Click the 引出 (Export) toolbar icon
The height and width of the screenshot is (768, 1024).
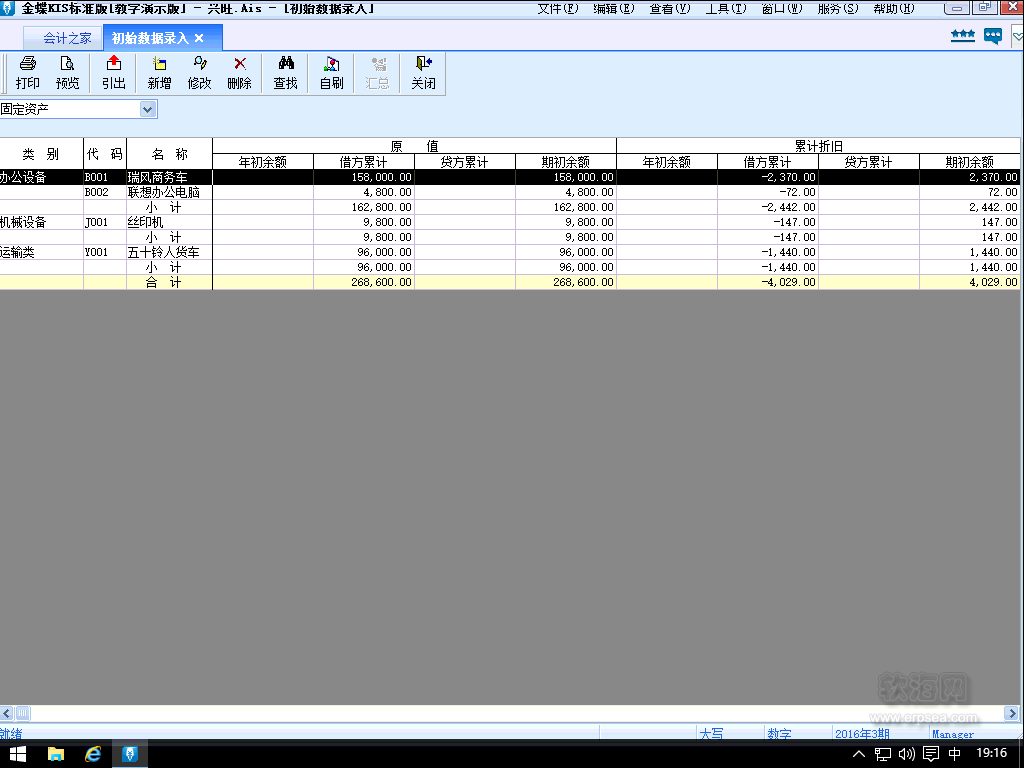point(114,72)
